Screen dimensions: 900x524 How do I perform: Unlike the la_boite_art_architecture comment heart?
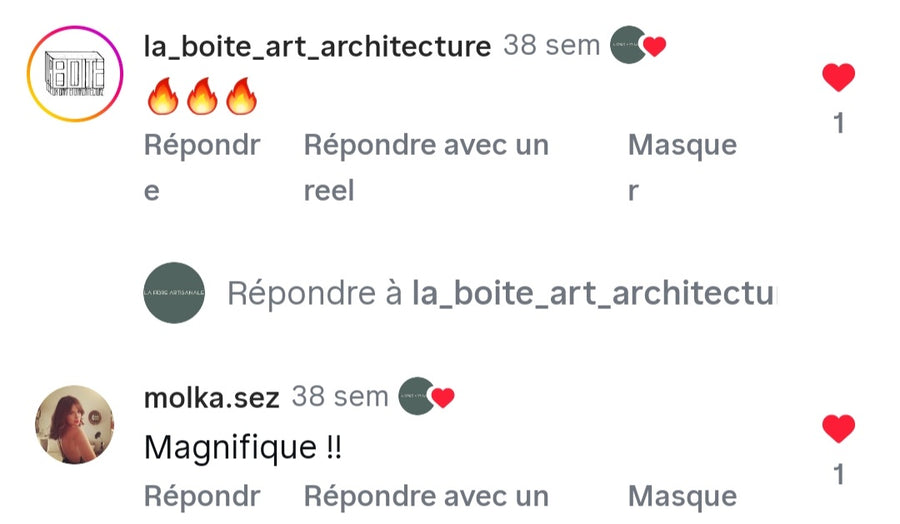(x=838, y=77)
